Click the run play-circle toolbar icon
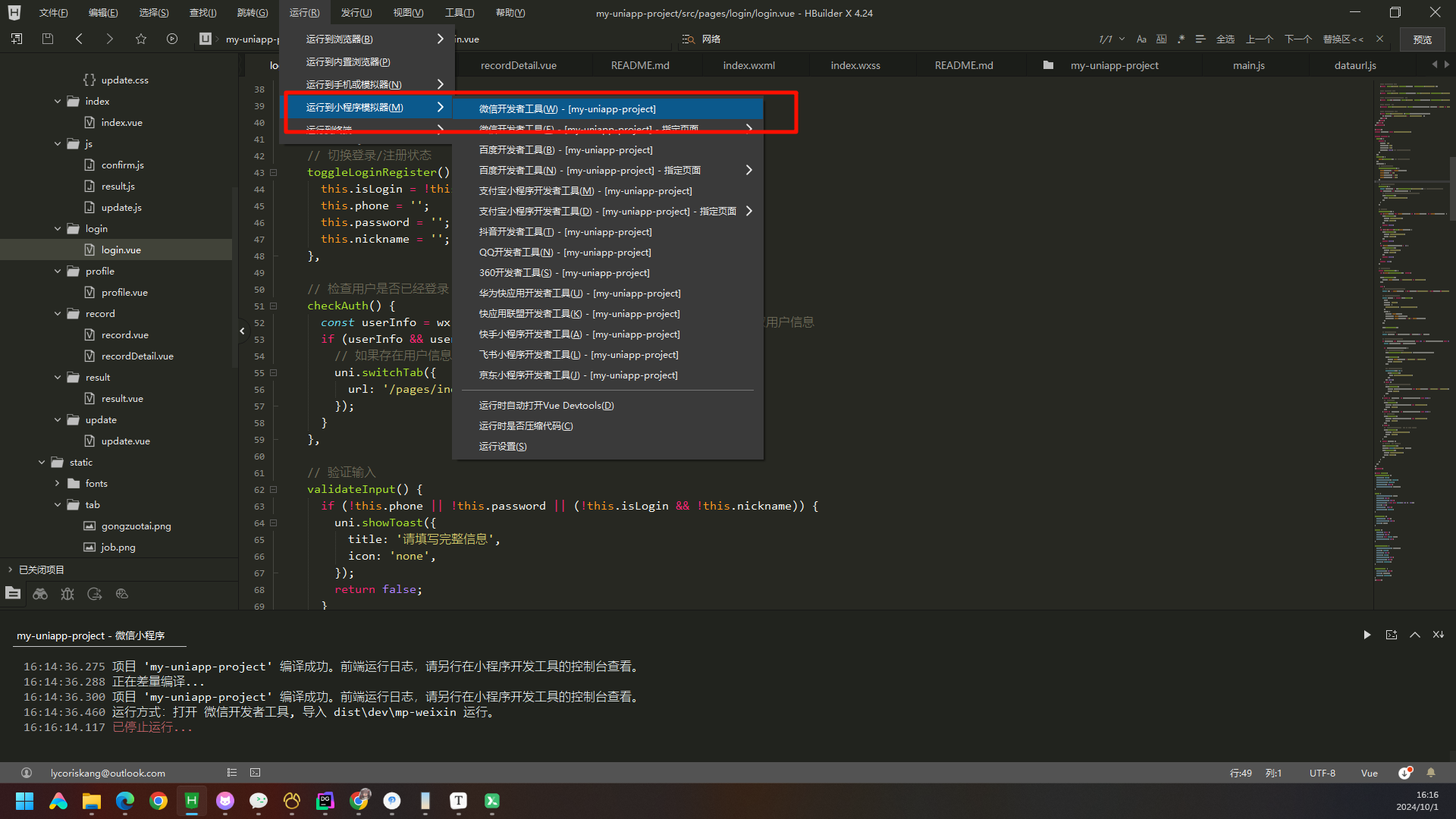 point(172,39)
